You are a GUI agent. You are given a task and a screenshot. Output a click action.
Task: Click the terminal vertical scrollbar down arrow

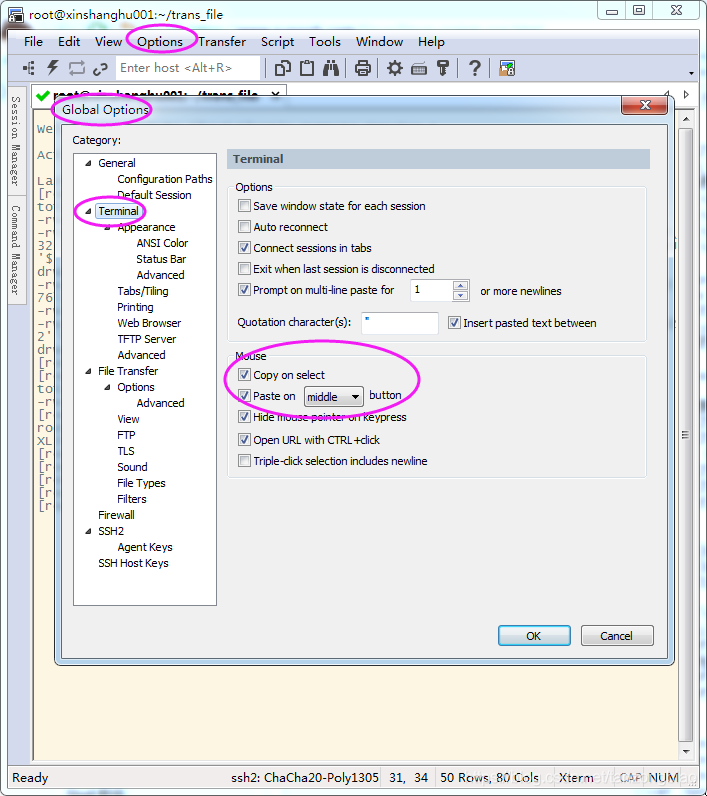pyautogui.click(x=686, y=751)
